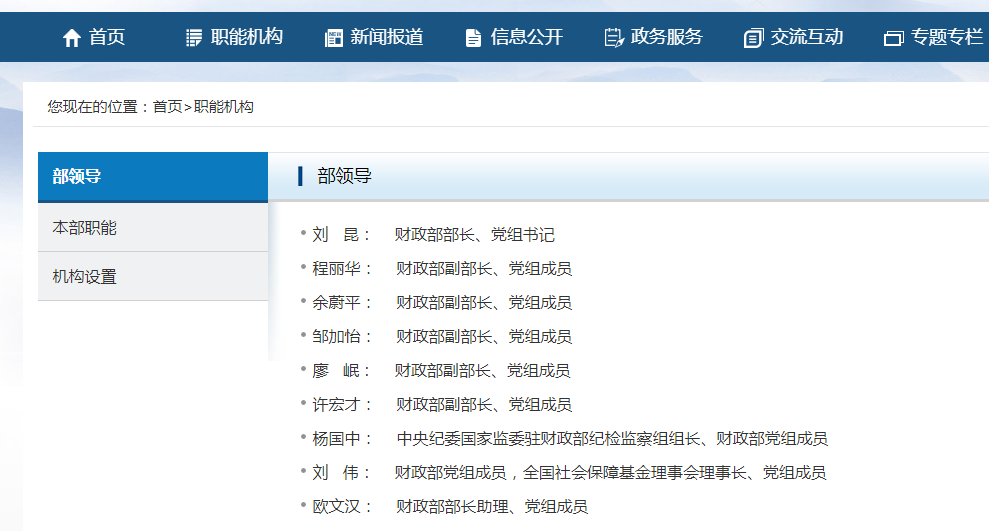Click the folder icon beside 专题专栏

point(894,38)
